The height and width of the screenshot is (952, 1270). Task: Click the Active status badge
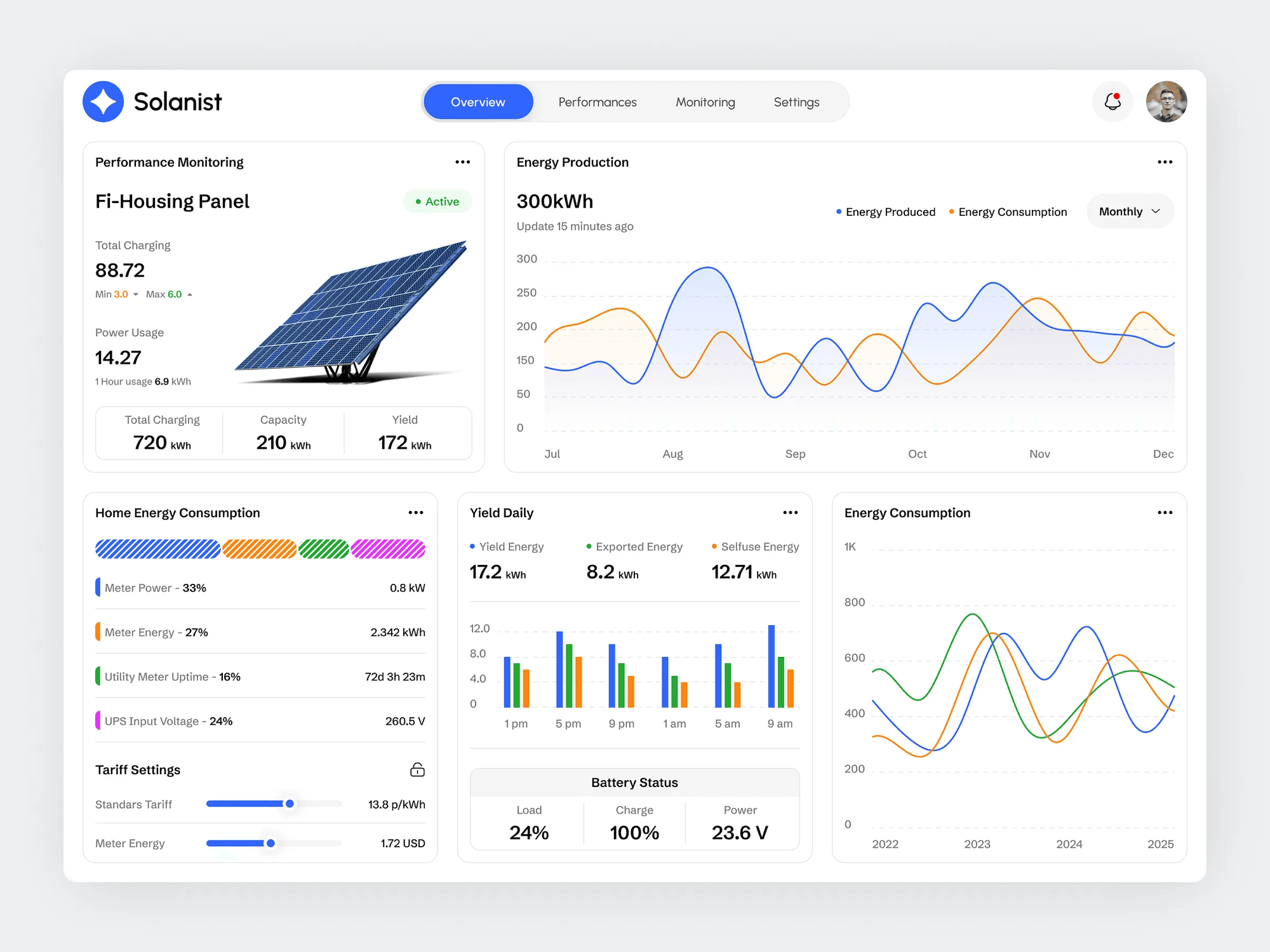coord(438,201)
